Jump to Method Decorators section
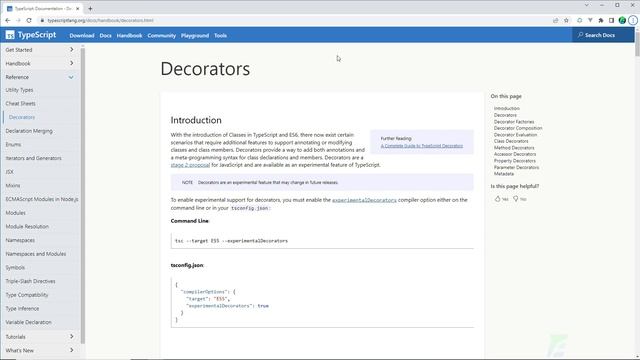Screen dimensions: 640x360 (514, 148)
